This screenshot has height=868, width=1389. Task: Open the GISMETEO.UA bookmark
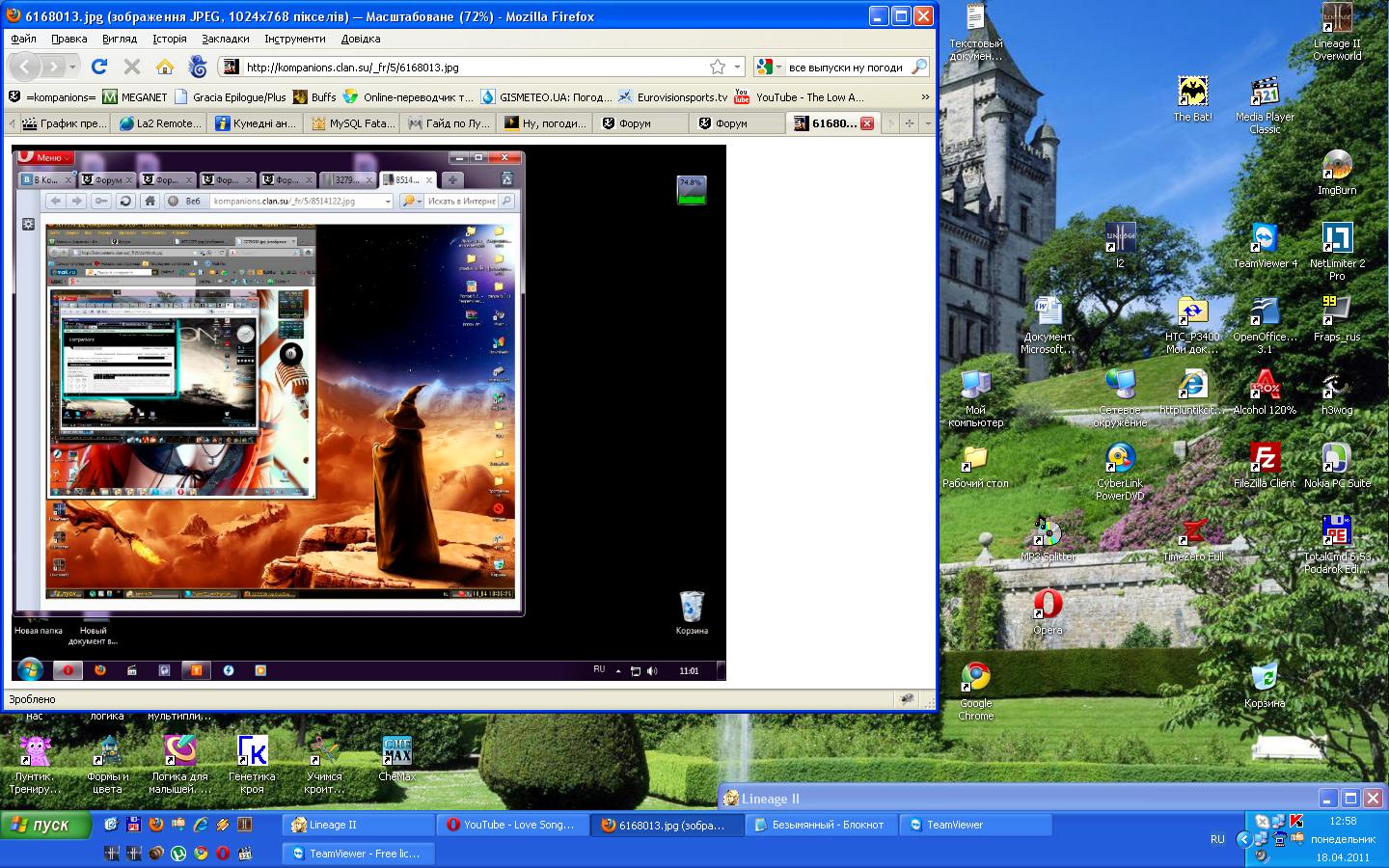click(x=547, y=96)
